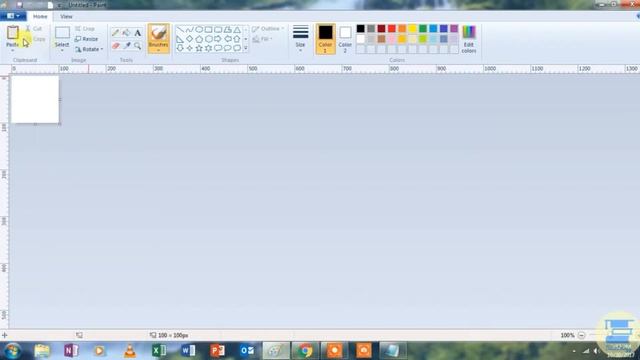This screenshot has width=640, height=360.
Task: Pick the purple color swatch
Action: click(x=454, y=29)
